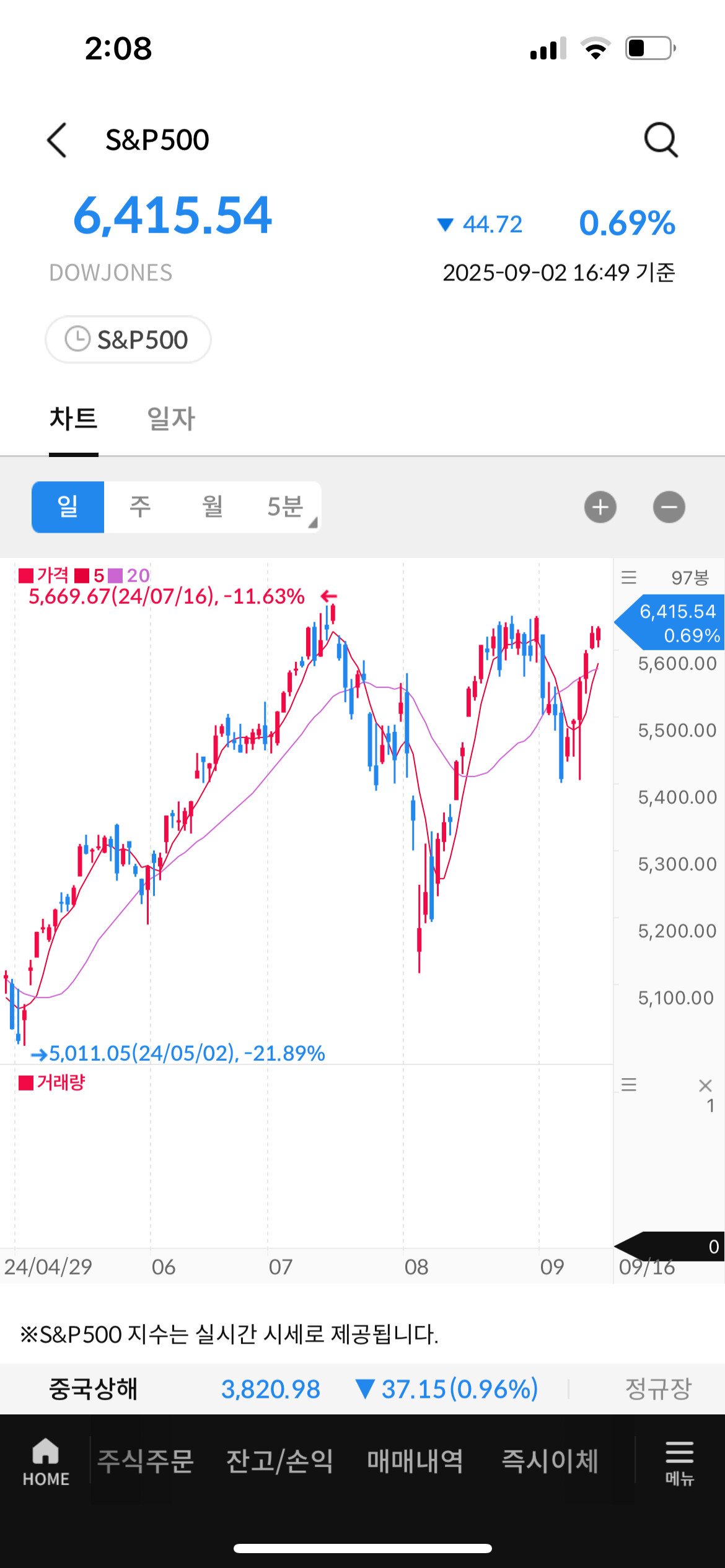Expand the 5분 minute interval dropdown
Screen dimensions: 725x1568
click(x=286, y=507)
